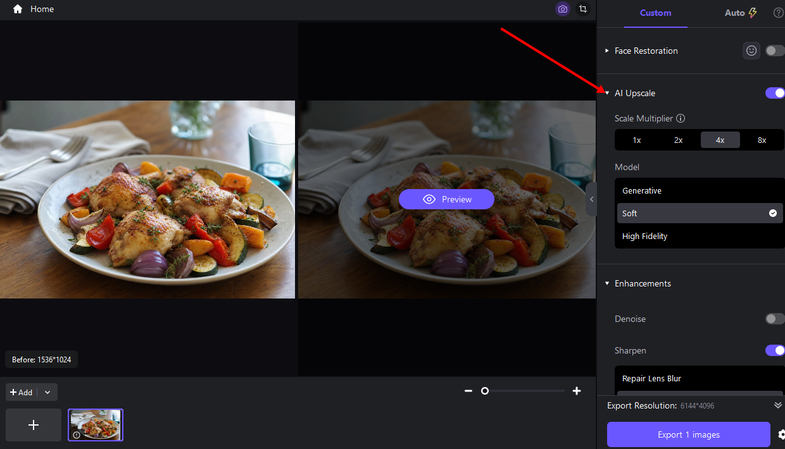Turn off the AI Upscale switch
Screen dimensions: 785x449
click(775, 93)
